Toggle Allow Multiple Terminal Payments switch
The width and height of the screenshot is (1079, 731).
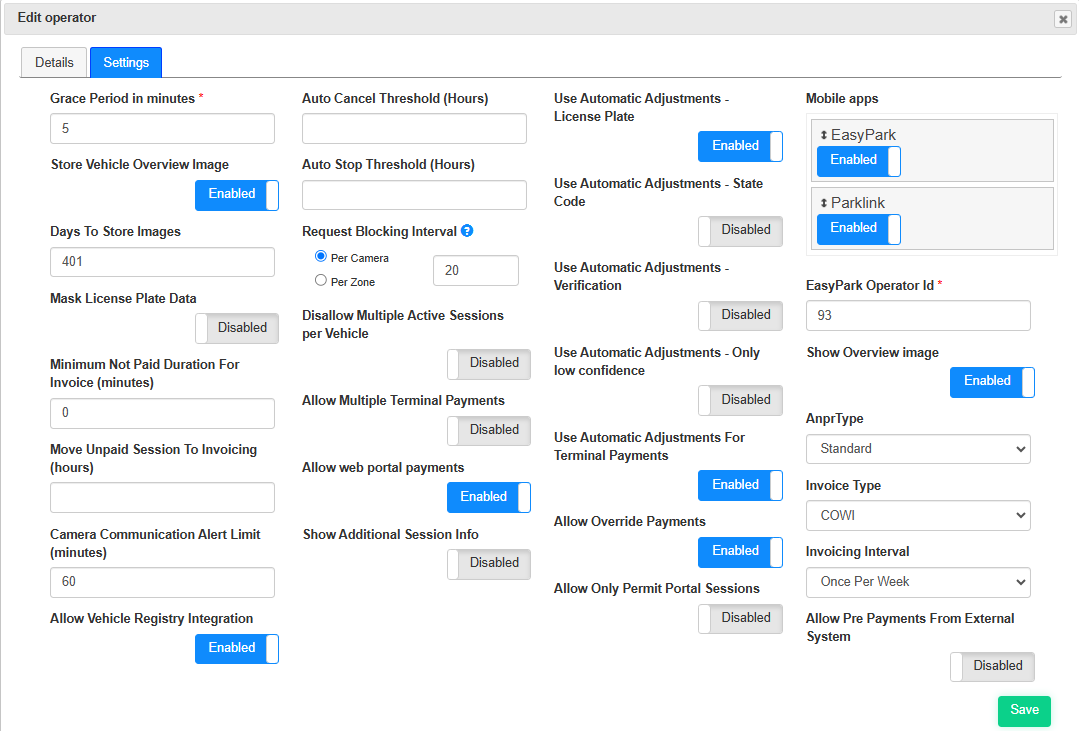(x=489, y=431)
